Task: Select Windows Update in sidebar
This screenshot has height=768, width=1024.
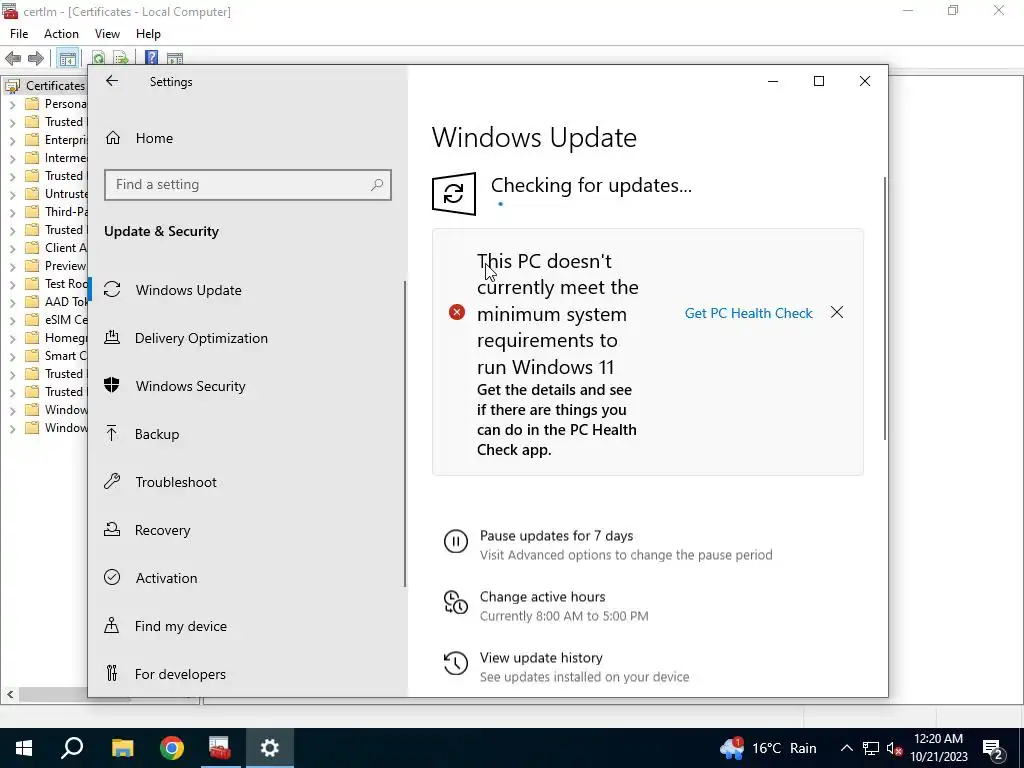Action: [248, 290]
